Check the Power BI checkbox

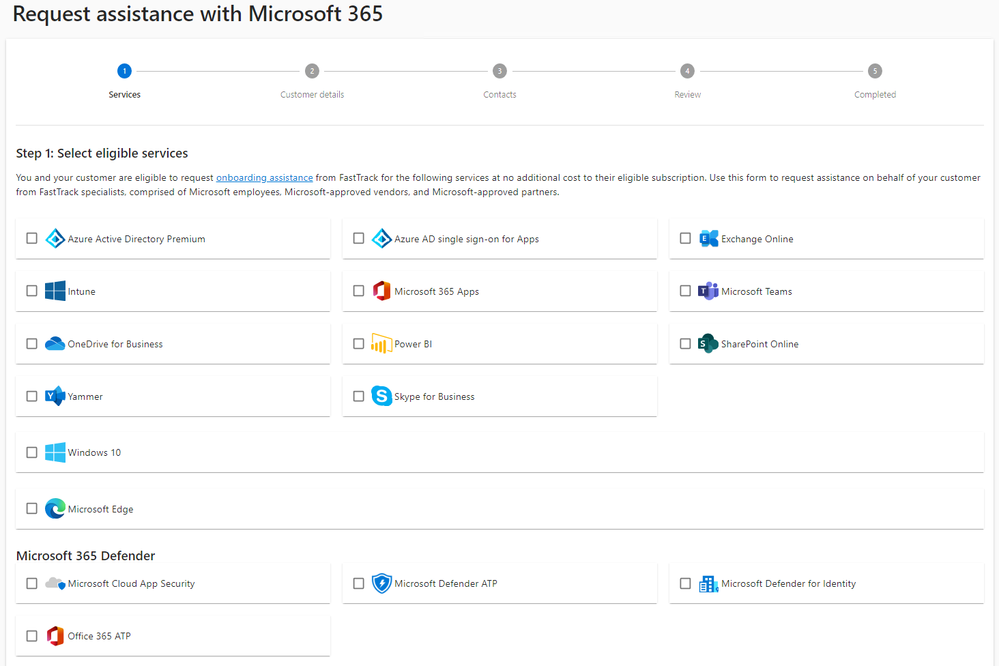pos(359,344)
